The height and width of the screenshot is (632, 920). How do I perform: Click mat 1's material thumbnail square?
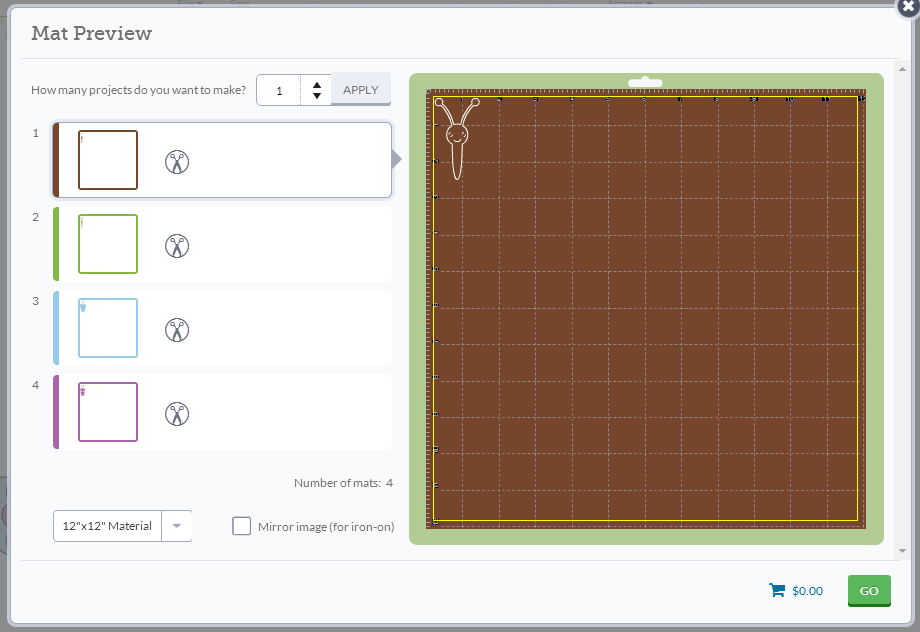107,160
